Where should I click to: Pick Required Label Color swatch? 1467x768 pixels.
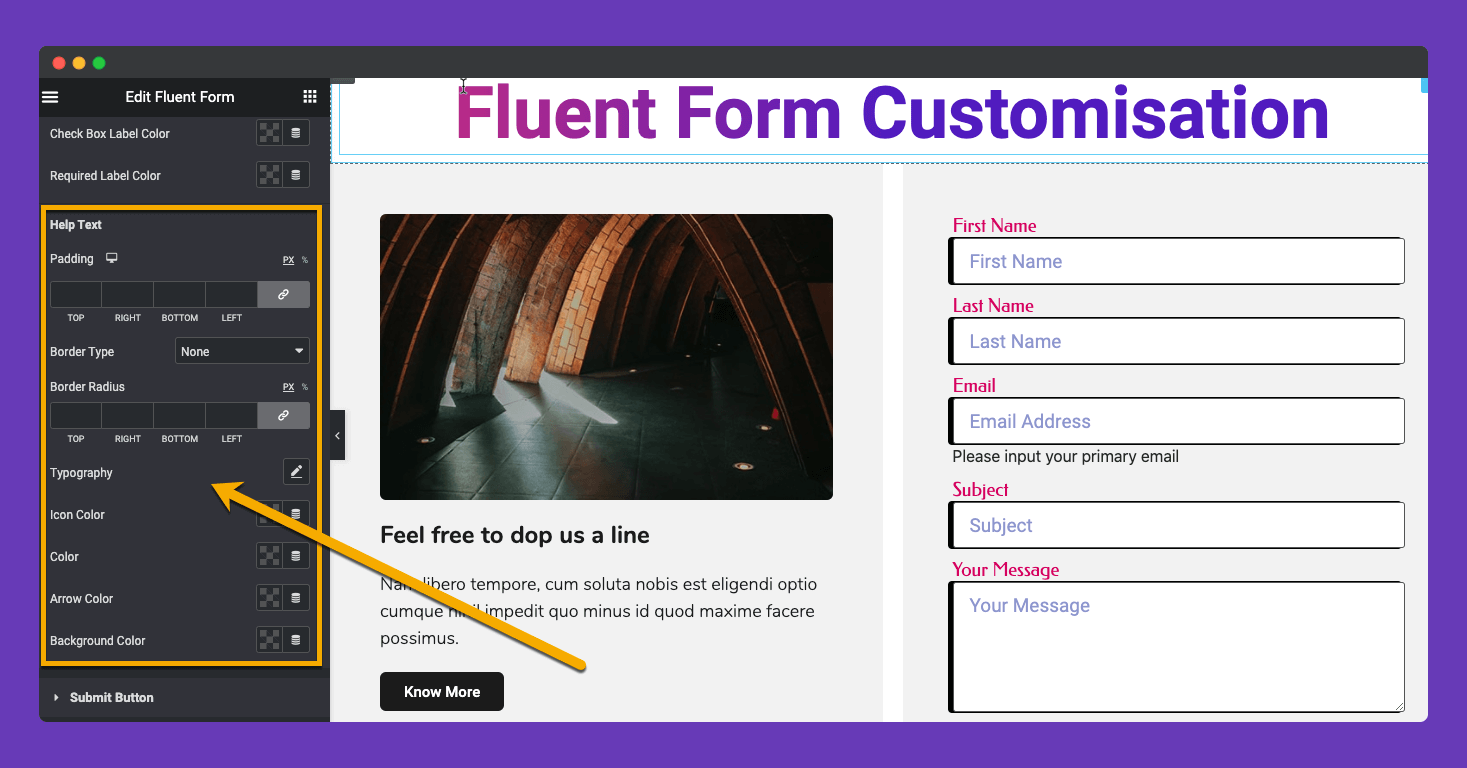click(x=270, y=175)
